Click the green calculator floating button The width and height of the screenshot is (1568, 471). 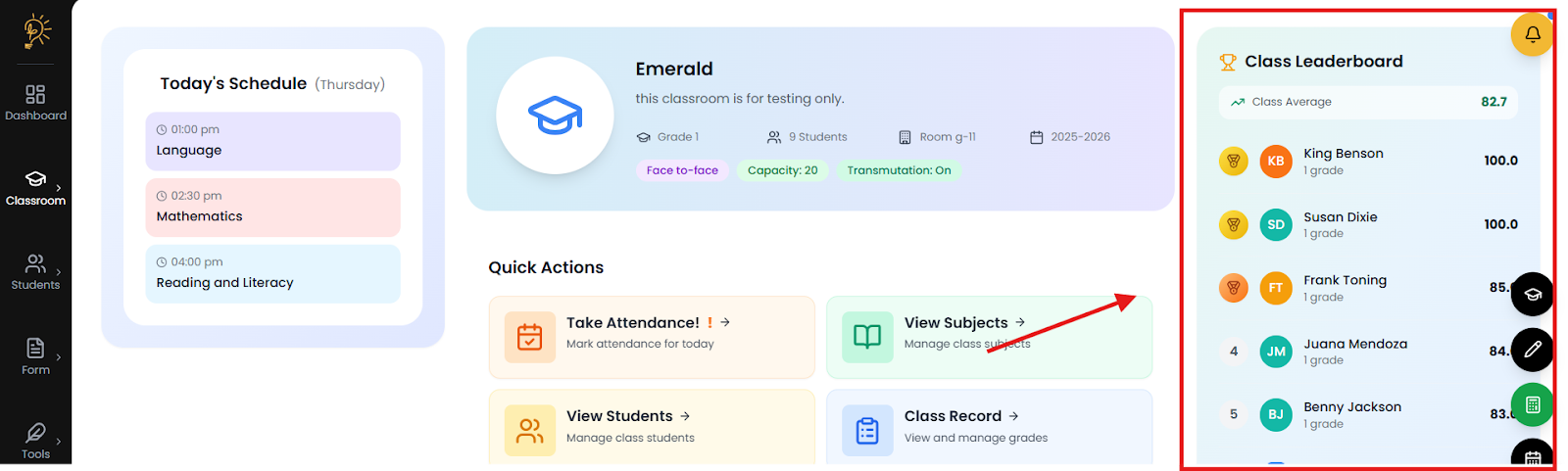(x=1532, y=404)
